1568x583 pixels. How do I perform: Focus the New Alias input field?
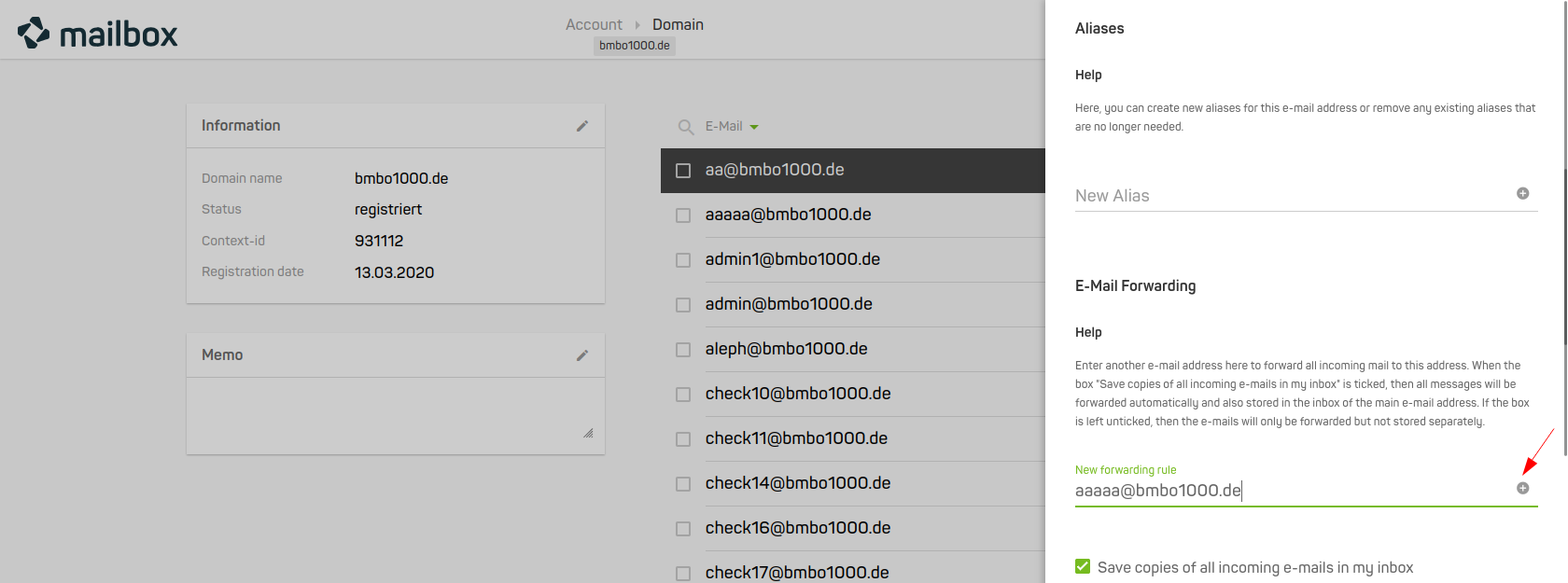1288,196
